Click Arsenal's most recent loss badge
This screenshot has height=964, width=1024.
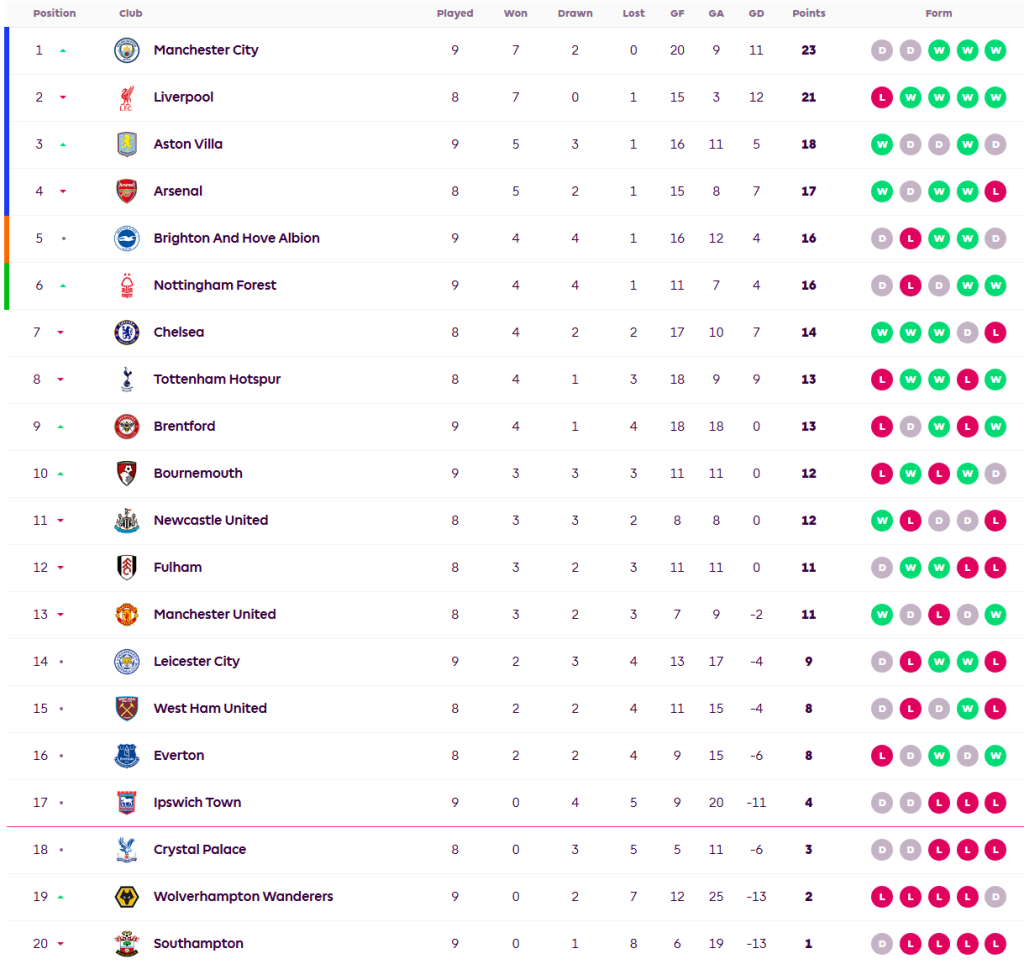995,192
